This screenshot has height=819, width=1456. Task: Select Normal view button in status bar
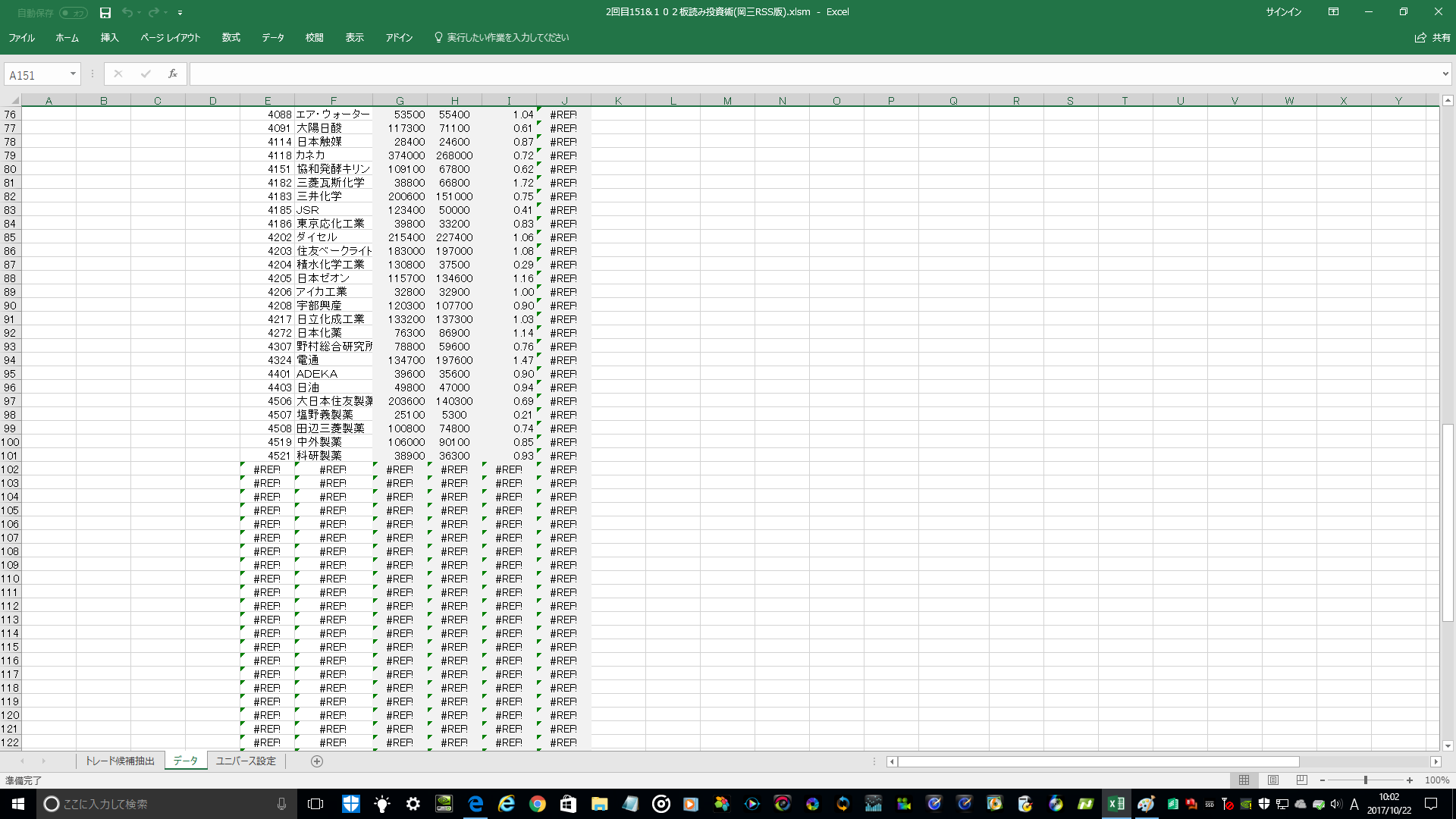(1244, 780)
